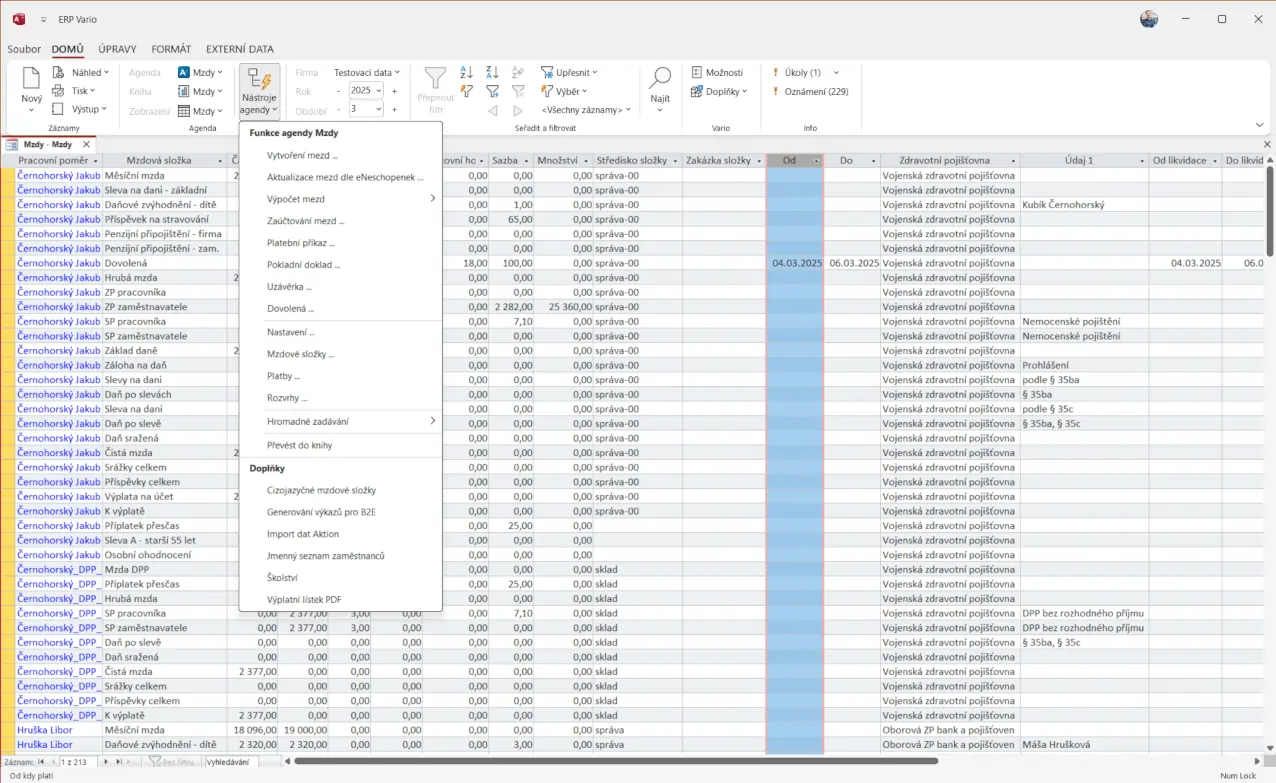The height and width of the screenshot is (783, 1276).
Task: Sort ascending with the A-Z icon
Action: [x=466, y=72]
